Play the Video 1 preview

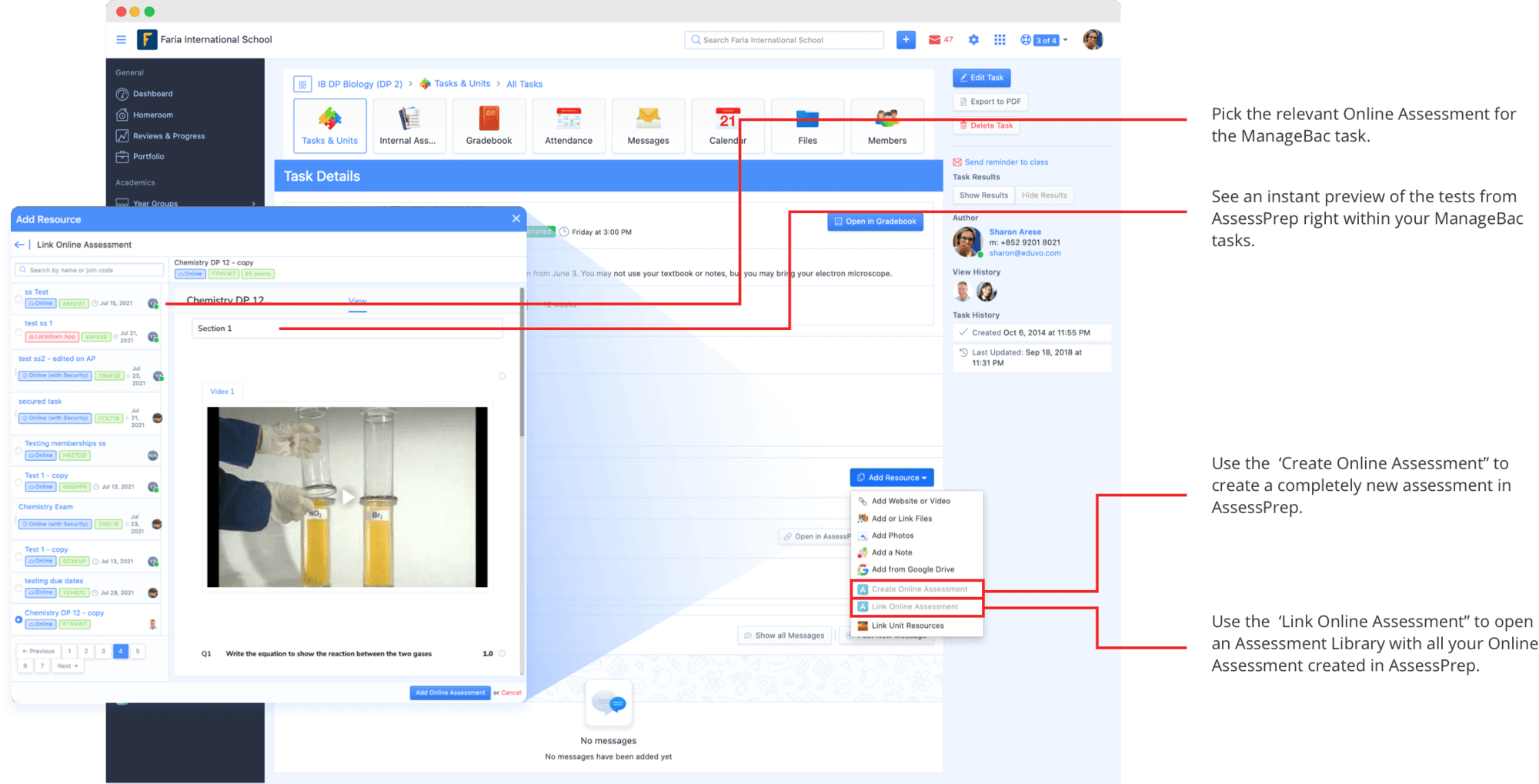pos(348,497)
